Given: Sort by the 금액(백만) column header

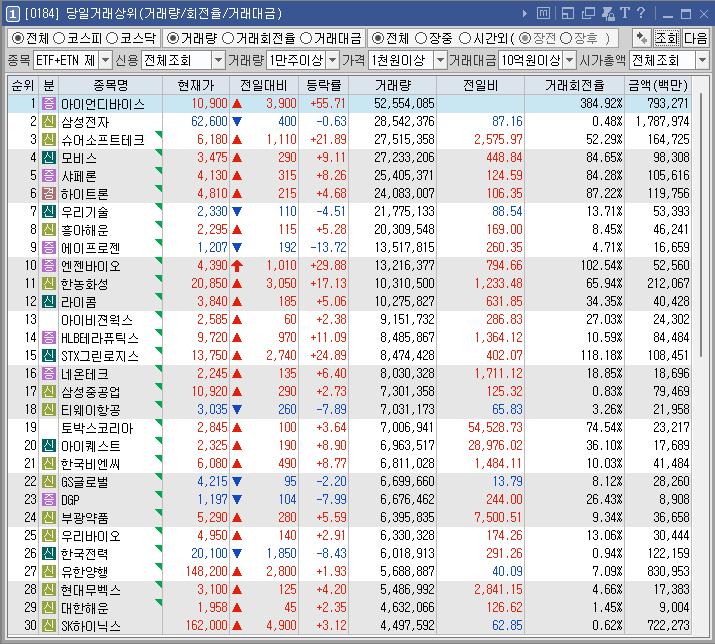Looking at the screenshot, I should pyautogui.click(x=658, y=85).
